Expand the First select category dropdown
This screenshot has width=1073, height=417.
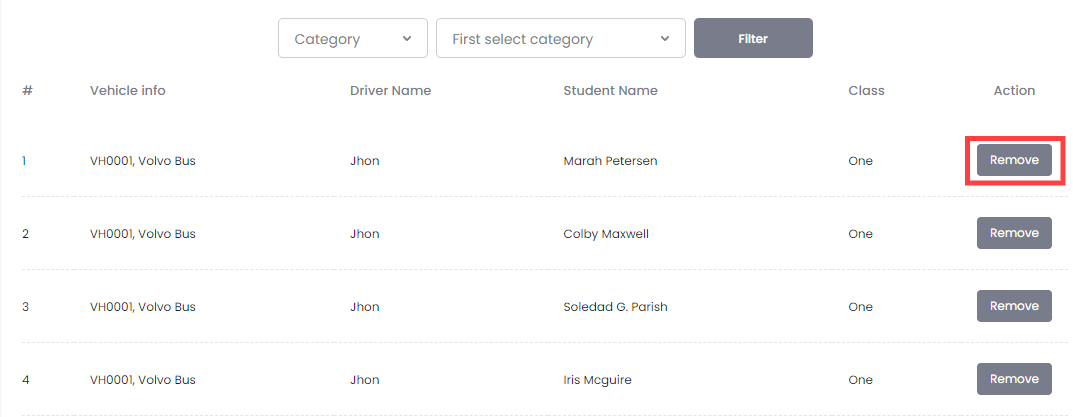(560, 39)
